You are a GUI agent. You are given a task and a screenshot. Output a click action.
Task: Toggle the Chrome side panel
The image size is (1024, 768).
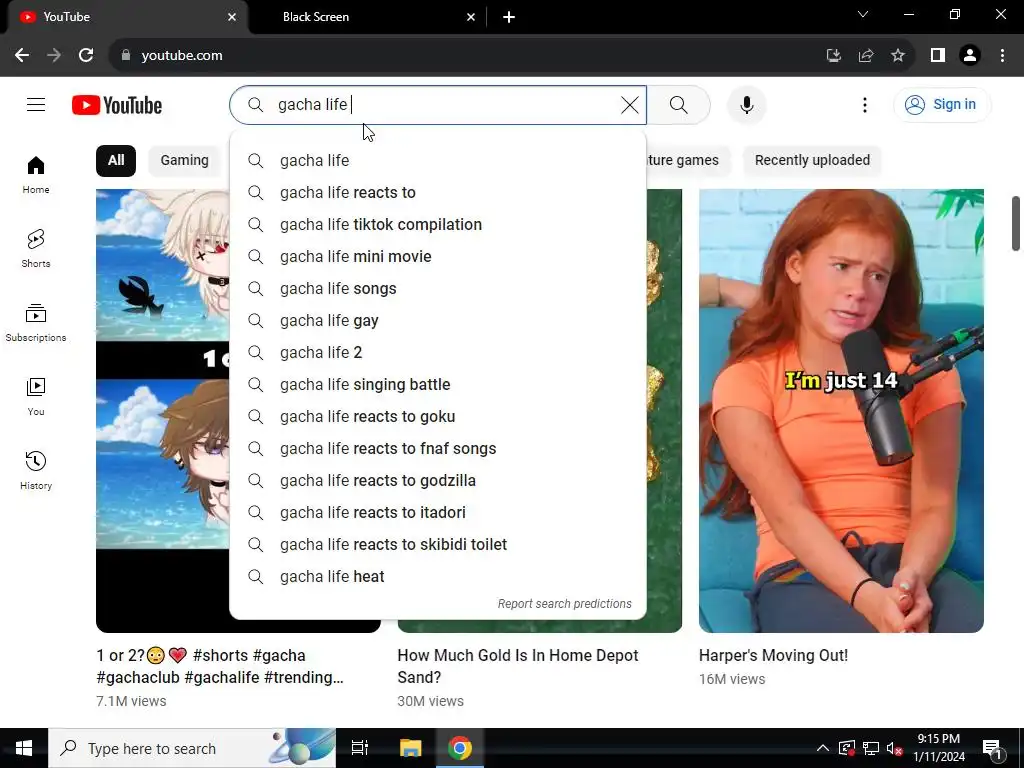[938, 56]
